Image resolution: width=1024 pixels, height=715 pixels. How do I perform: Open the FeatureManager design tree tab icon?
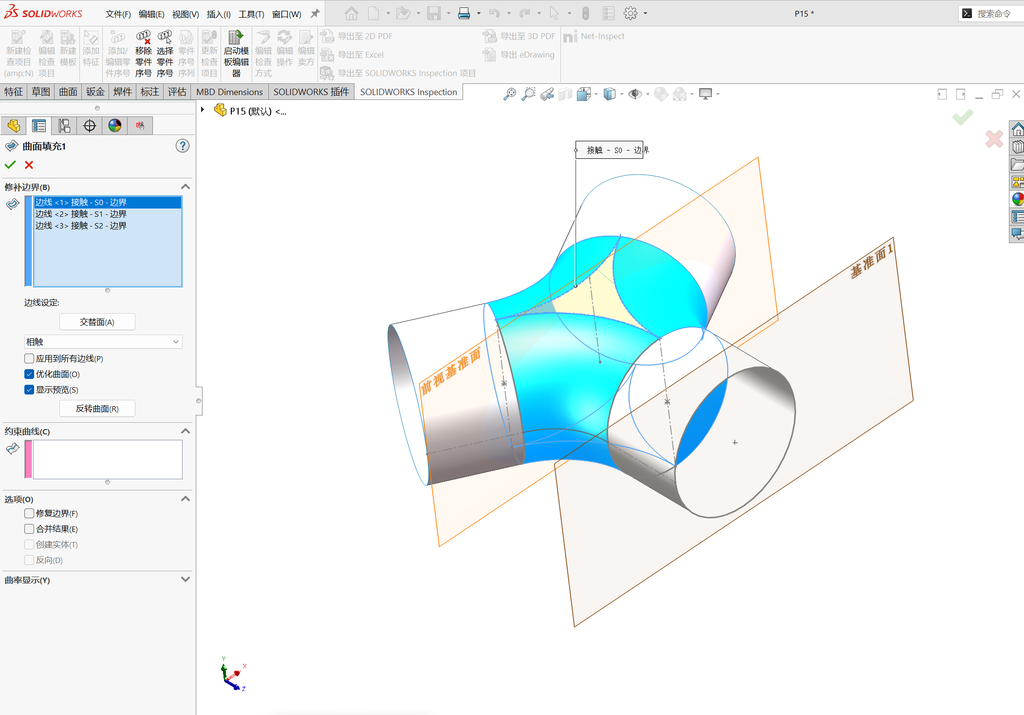coord(14,125)
